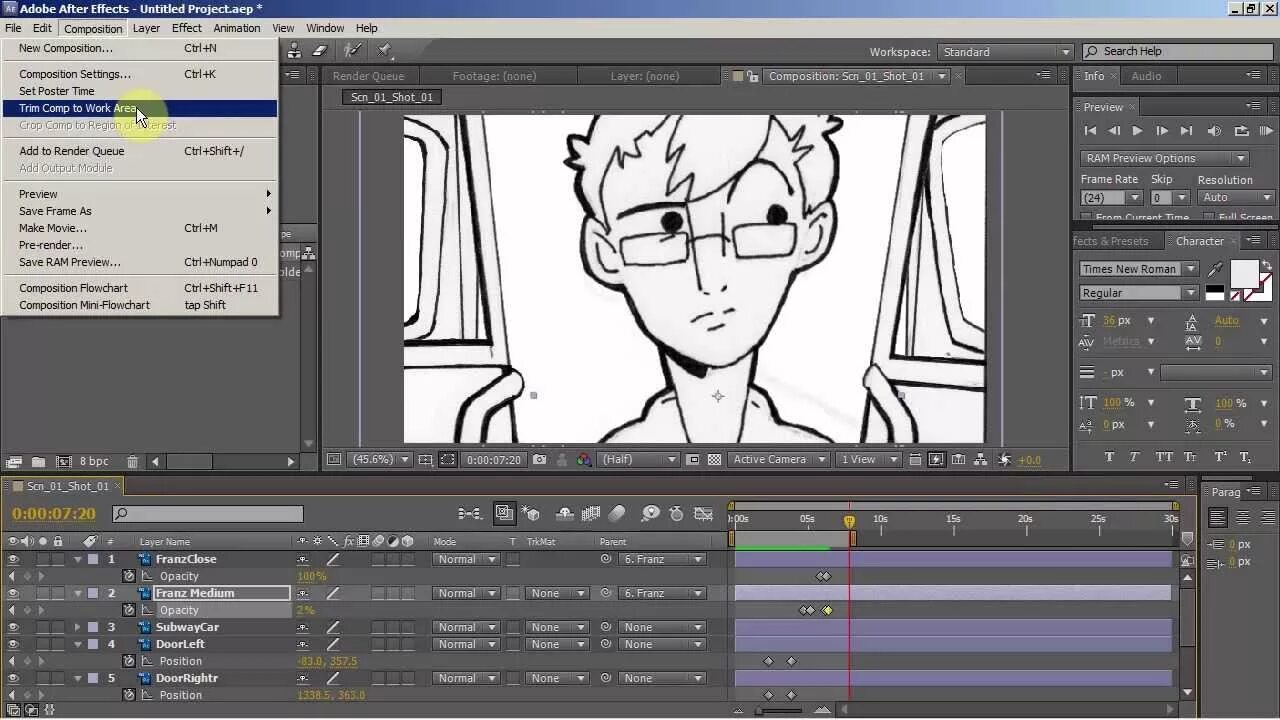Screen dimensions: 1280x720
Task: Click the Character fill color swatch
Action: point(1244,273)
